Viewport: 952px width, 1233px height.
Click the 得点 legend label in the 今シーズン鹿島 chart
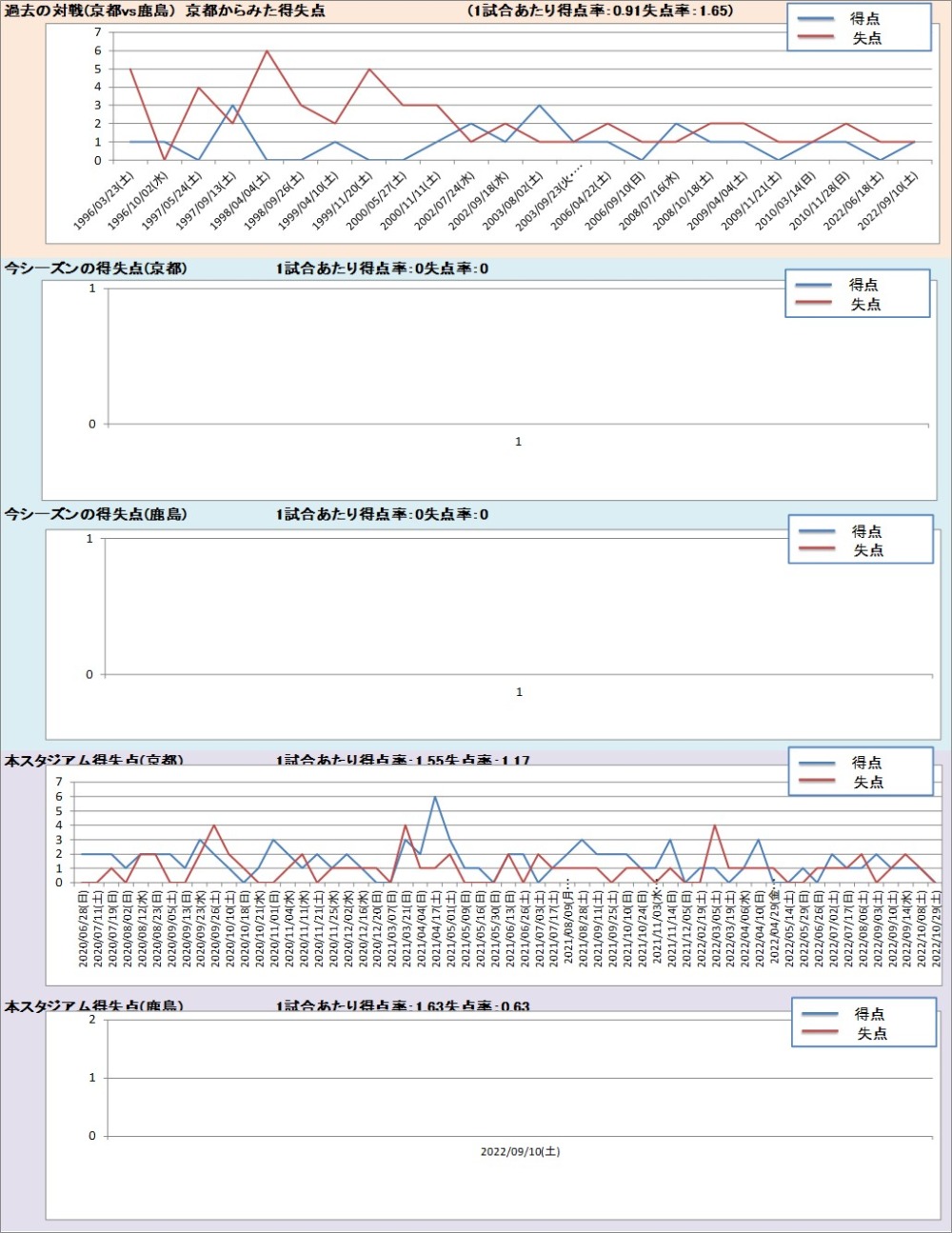(x=866, y=531)
